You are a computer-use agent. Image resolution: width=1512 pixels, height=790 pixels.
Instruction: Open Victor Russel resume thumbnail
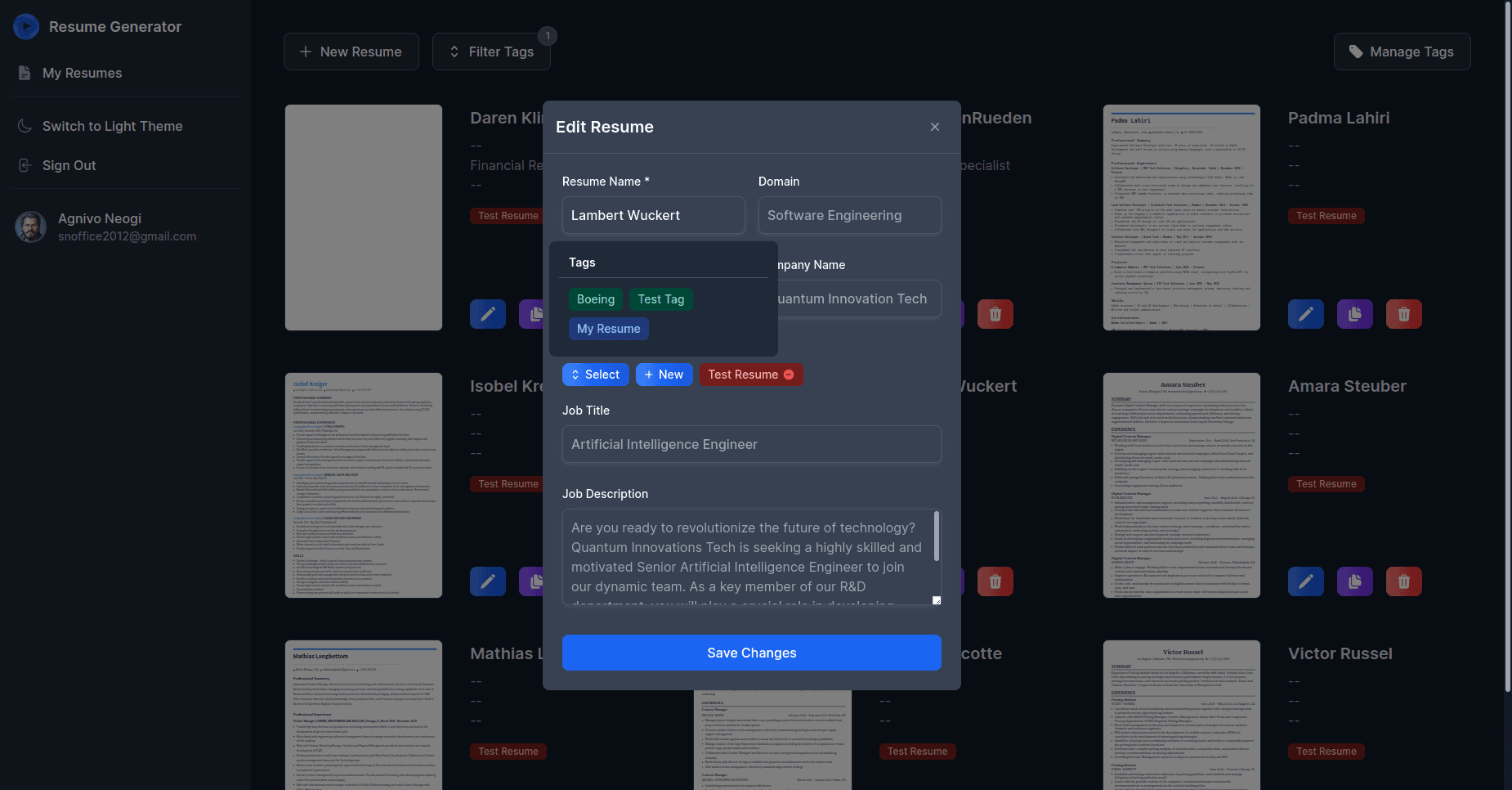click(1182, 716)
